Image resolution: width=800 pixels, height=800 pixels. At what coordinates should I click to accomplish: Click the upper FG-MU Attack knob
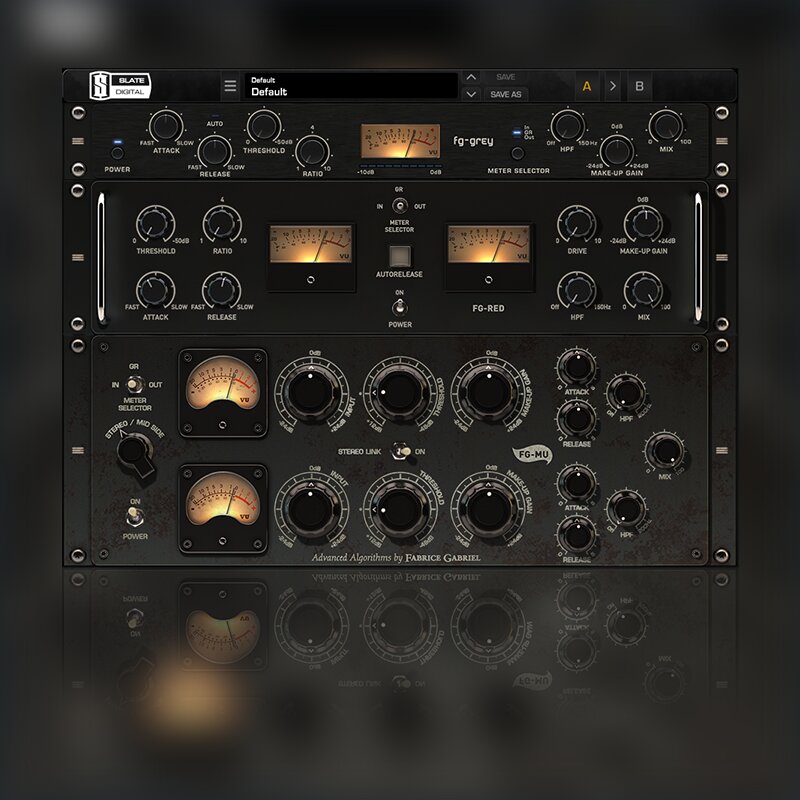point(577,367)
